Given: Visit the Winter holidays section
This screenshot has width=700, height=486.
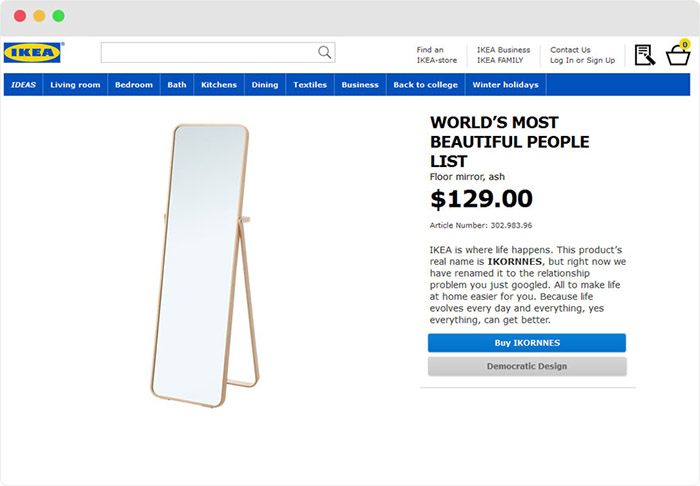Looking at the screenshot, I should [506, 85].
